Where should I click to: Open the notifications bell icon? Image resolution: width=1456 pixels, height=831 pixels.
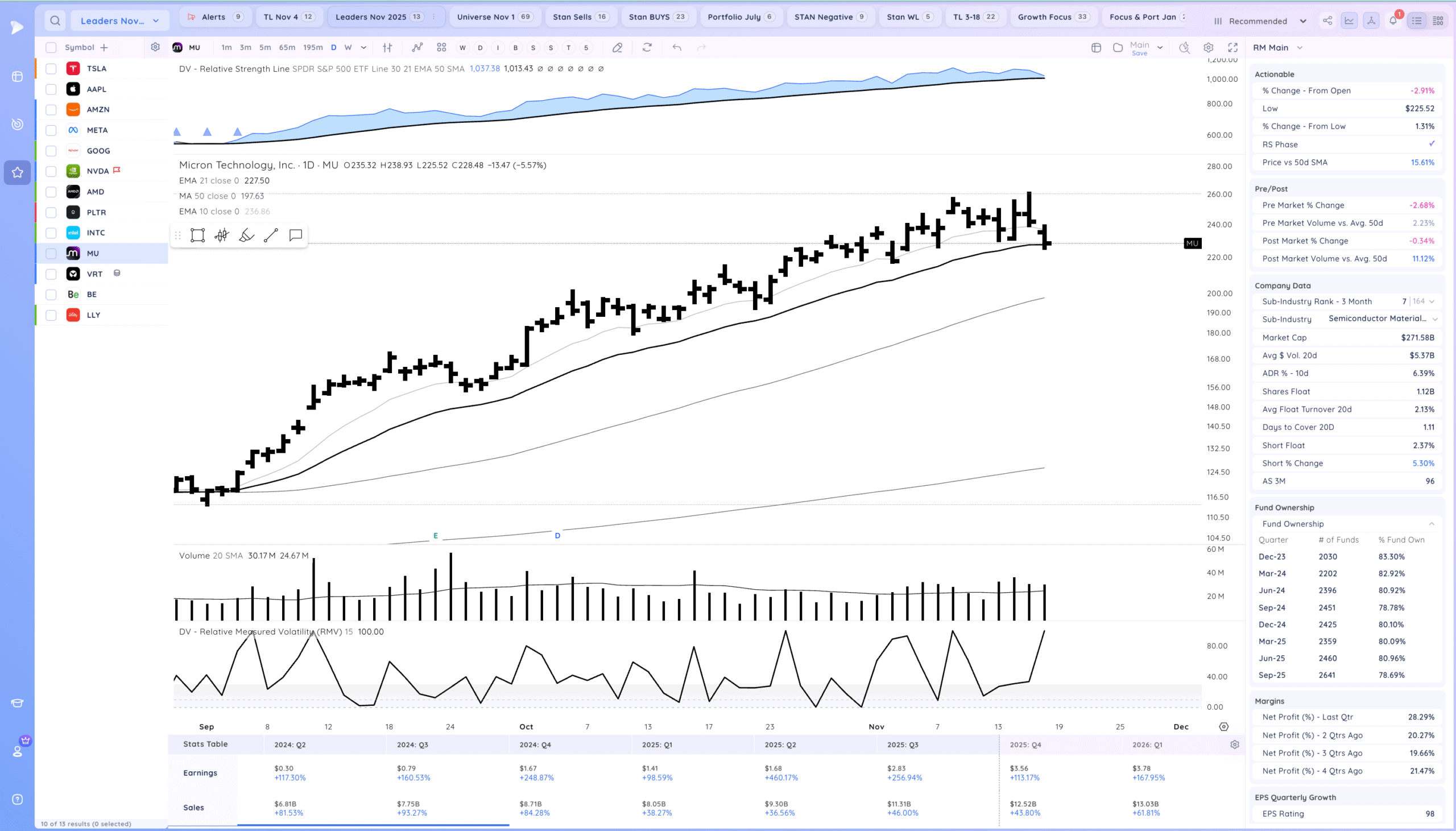1393,21
